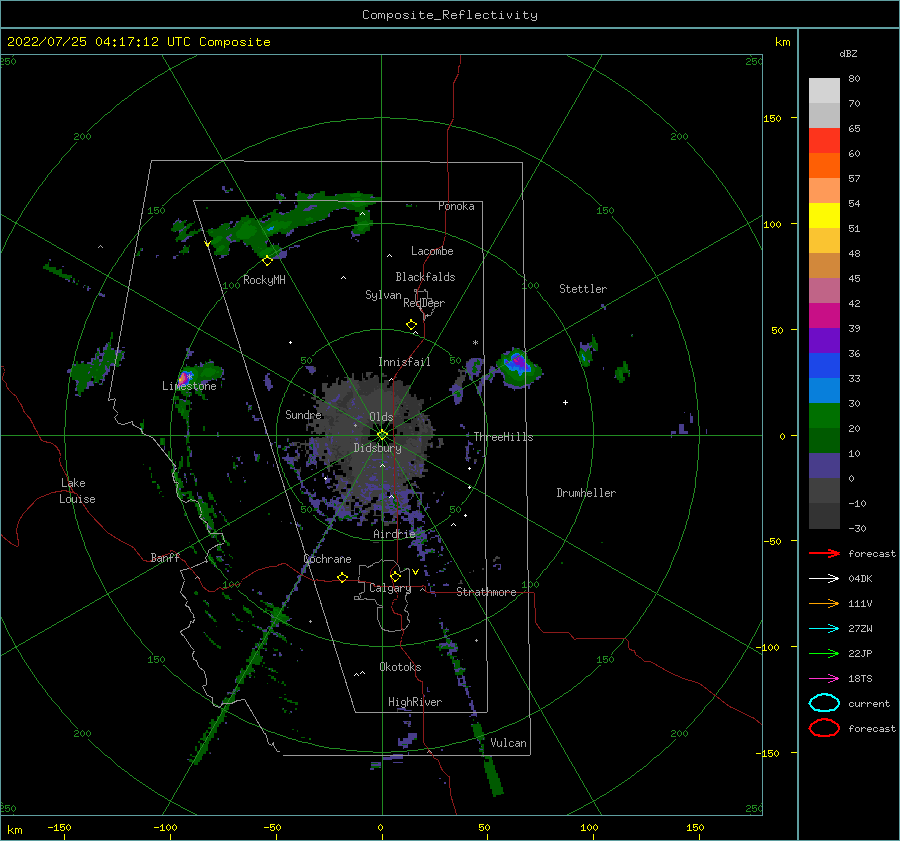Click the RedDeer city label

424,303
